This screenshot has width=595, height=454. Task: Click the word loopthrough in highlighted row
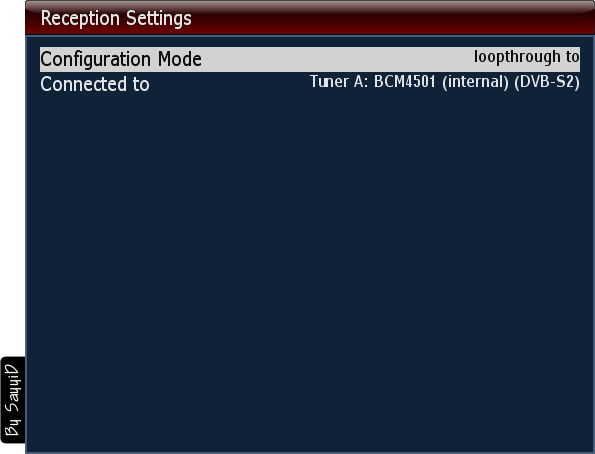point(517,57)
